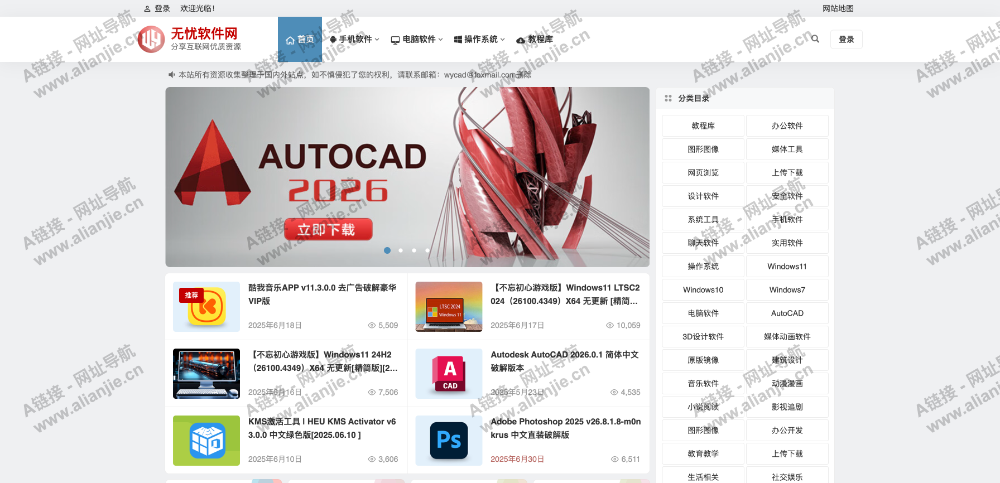
Task: Click 立即下载 on the AutoCAD banner
Action: point(328,229)
